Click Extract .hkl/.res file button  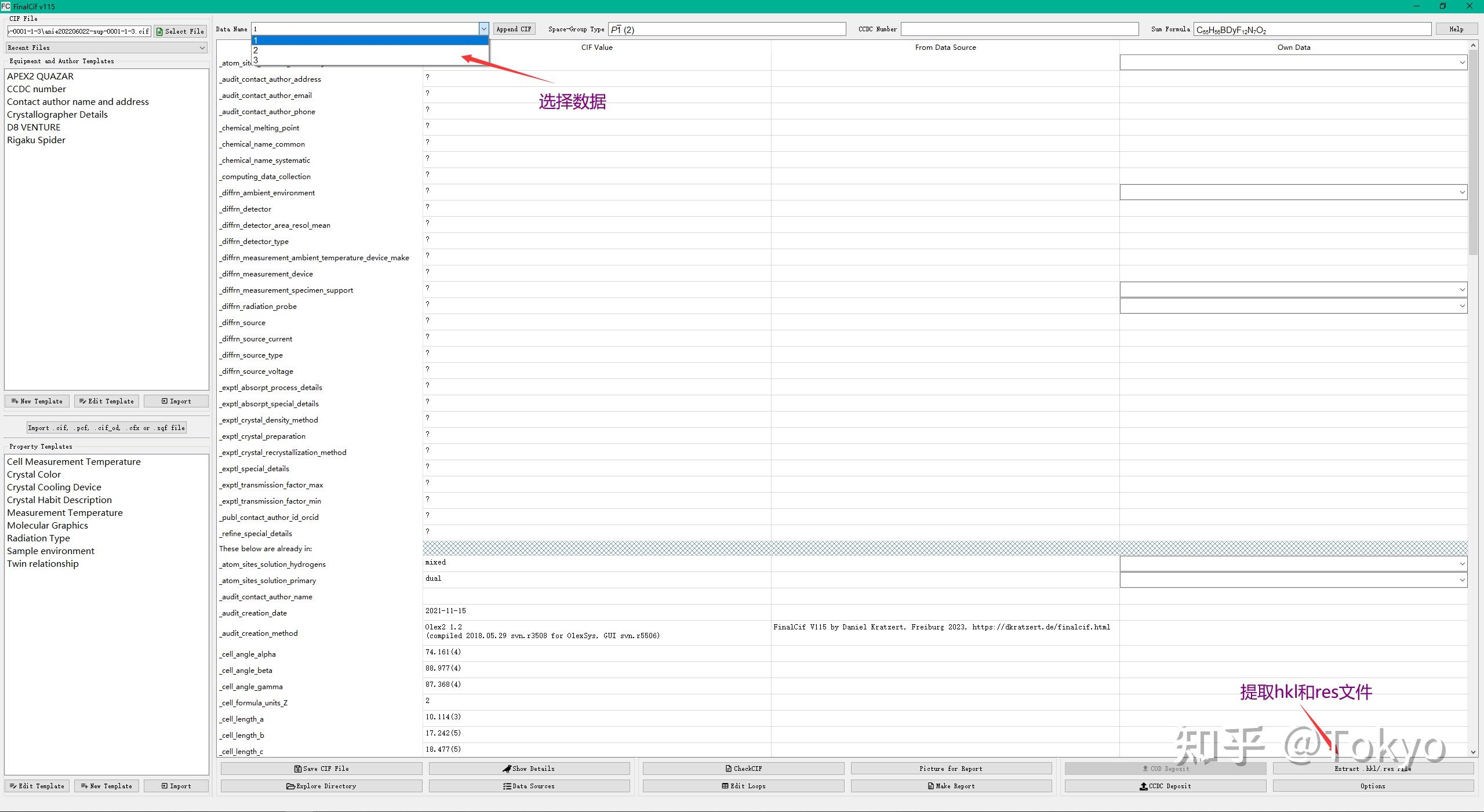click(x=1373, y=769)
